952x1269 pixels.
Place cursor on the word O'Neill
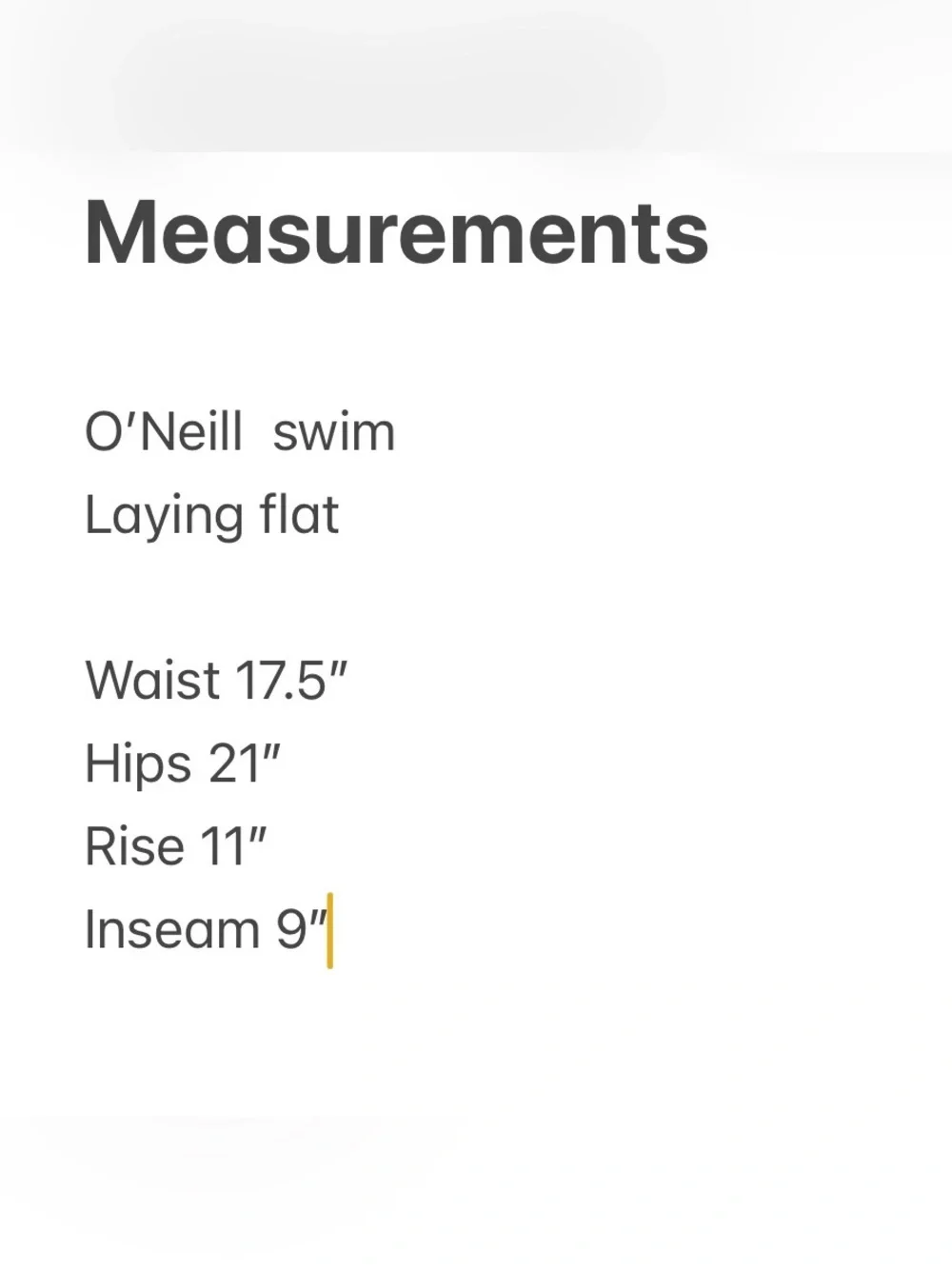[x=164, y=432]
